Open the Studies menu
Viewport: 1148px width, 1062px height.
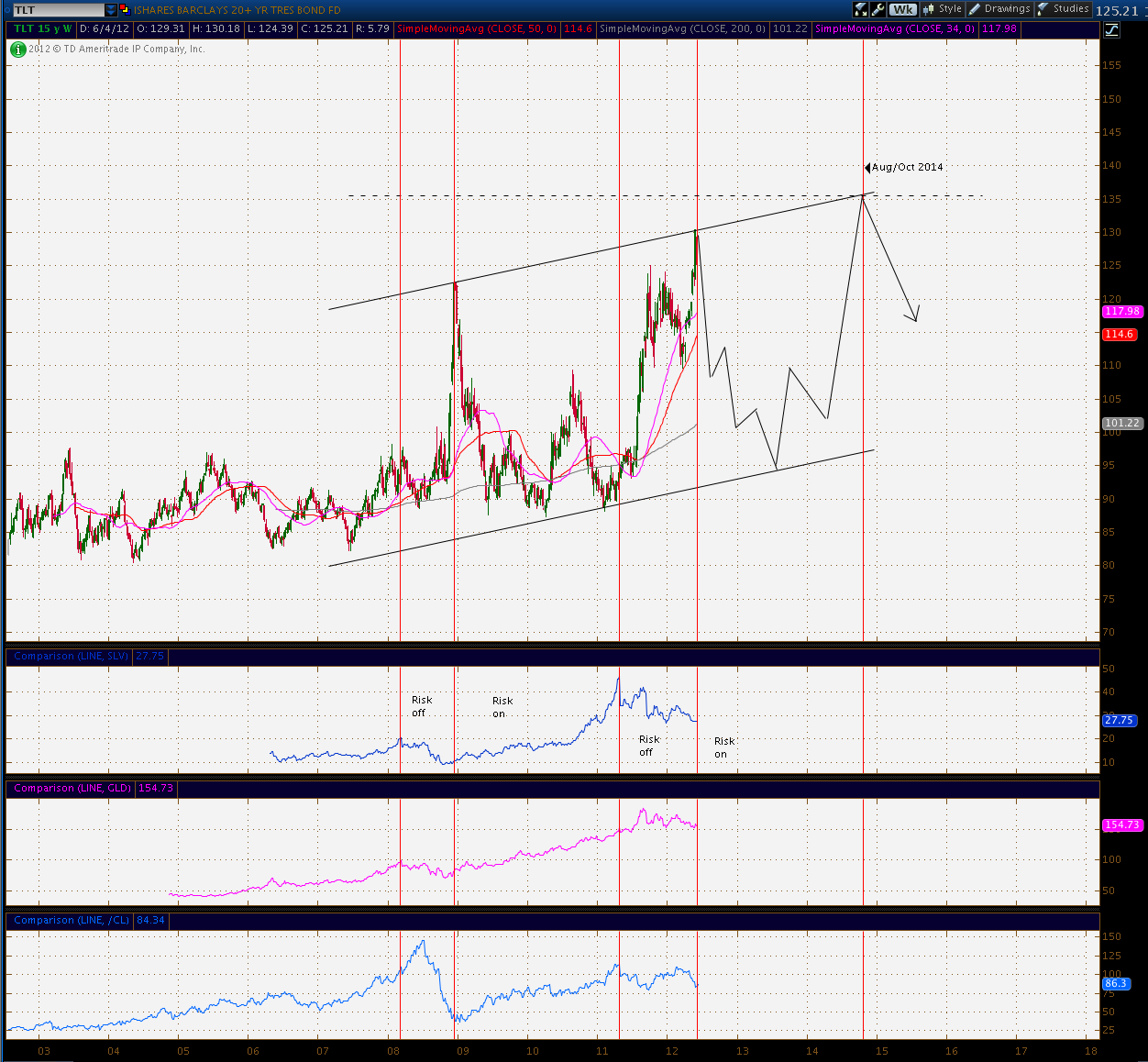pos(1064,9)
